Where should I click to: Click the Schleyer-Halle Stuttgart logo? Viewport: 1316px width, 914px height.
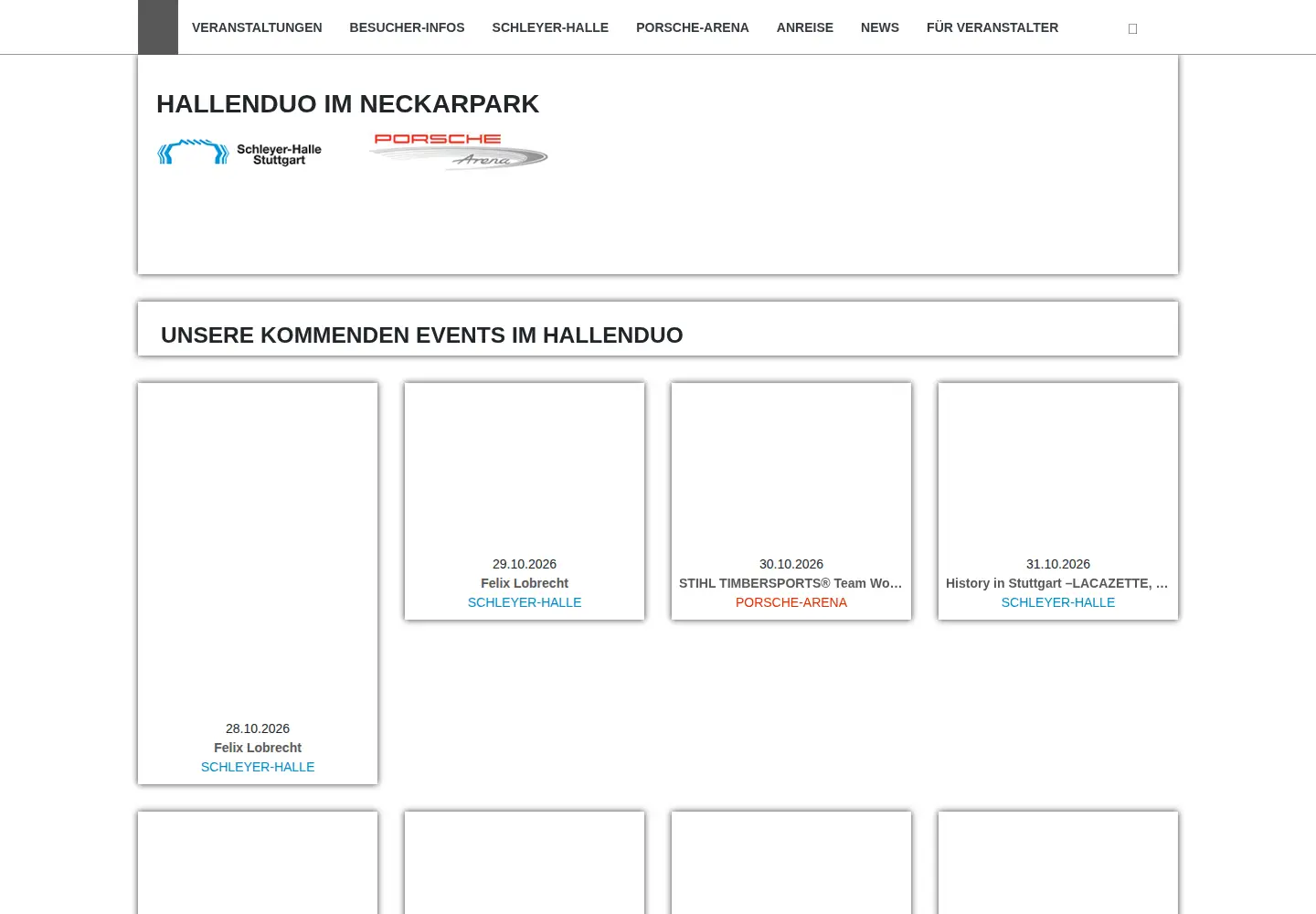tap(239, 153)
